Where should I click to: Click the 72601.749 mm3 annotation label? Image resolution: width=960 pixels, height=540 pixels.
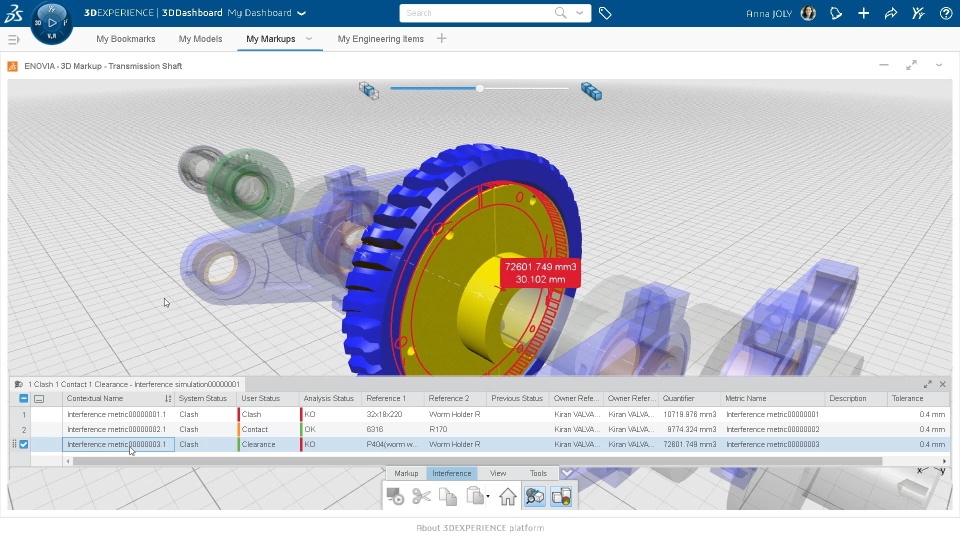(x=540, y=273)
